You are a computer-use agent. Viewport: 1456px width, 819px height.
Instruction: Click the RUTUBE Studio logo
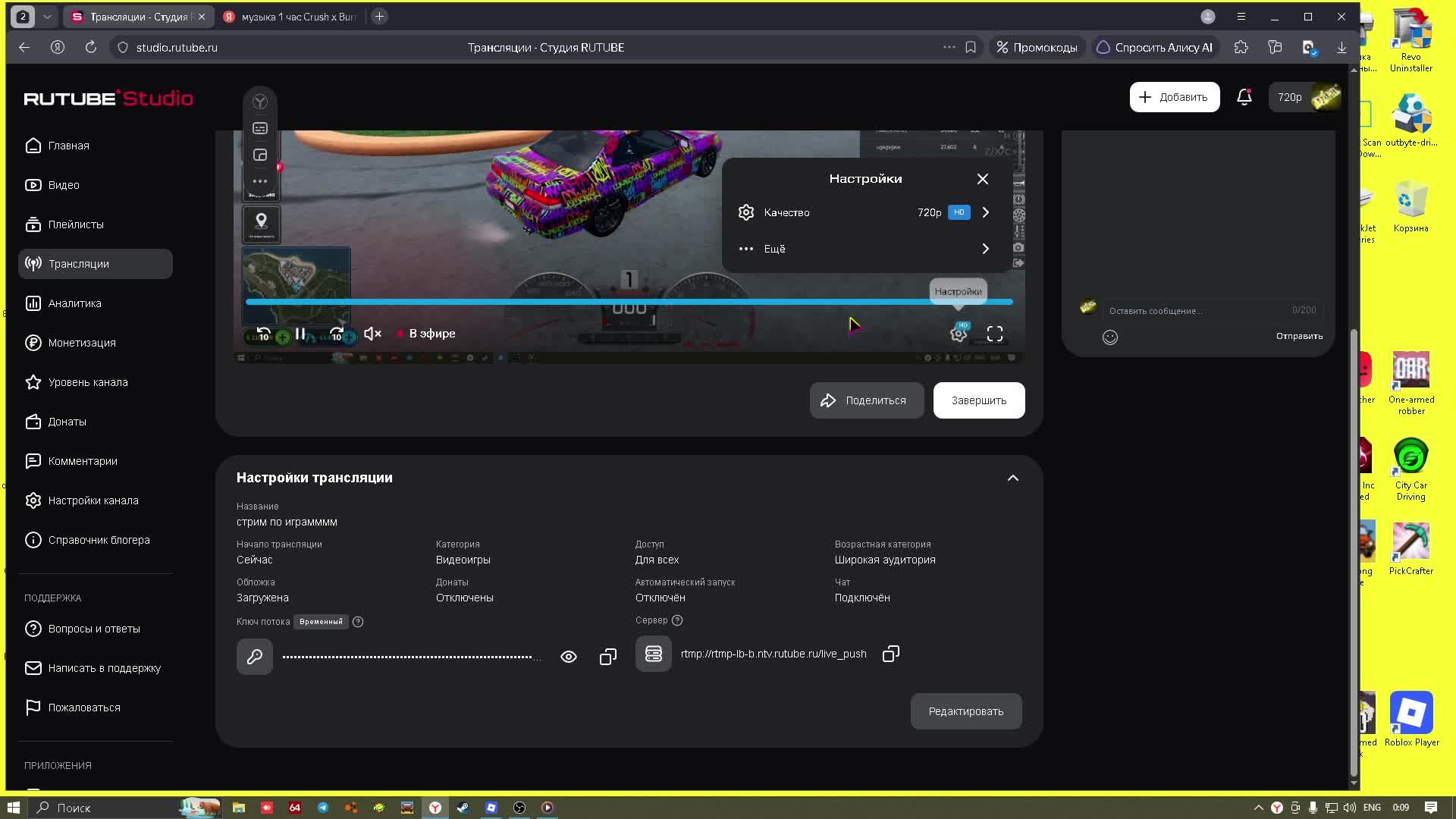pos(108,98)
